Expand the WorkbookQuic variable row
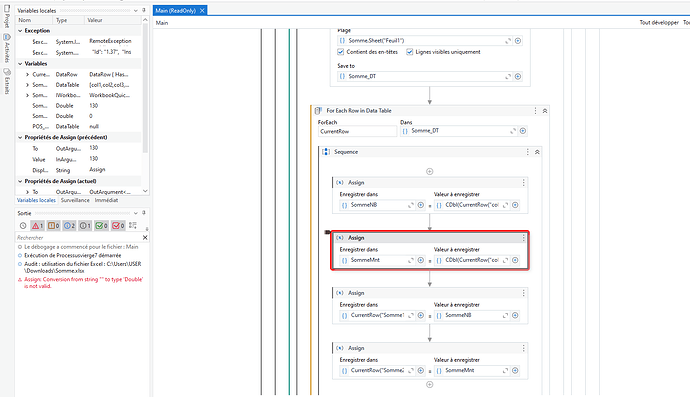Viewport: 690px width, 397px height. click(x=27, y=95)
